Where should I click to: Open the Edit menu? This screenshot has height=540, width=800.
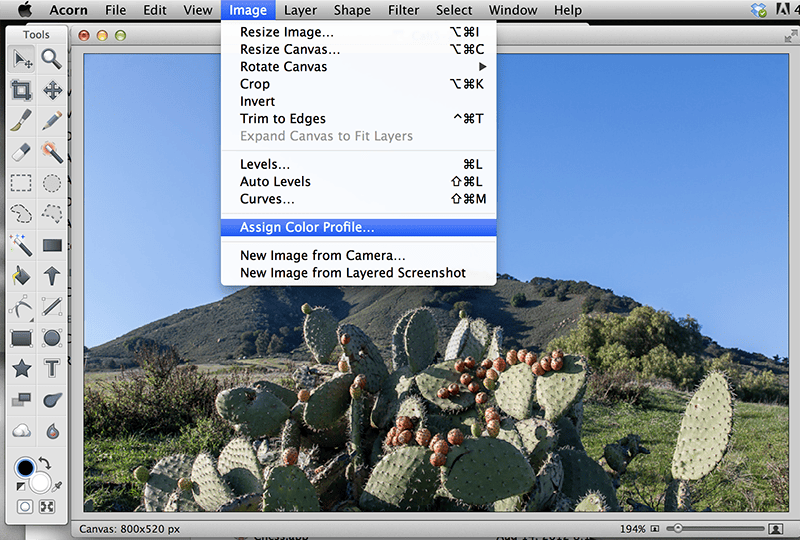point(155,10)
